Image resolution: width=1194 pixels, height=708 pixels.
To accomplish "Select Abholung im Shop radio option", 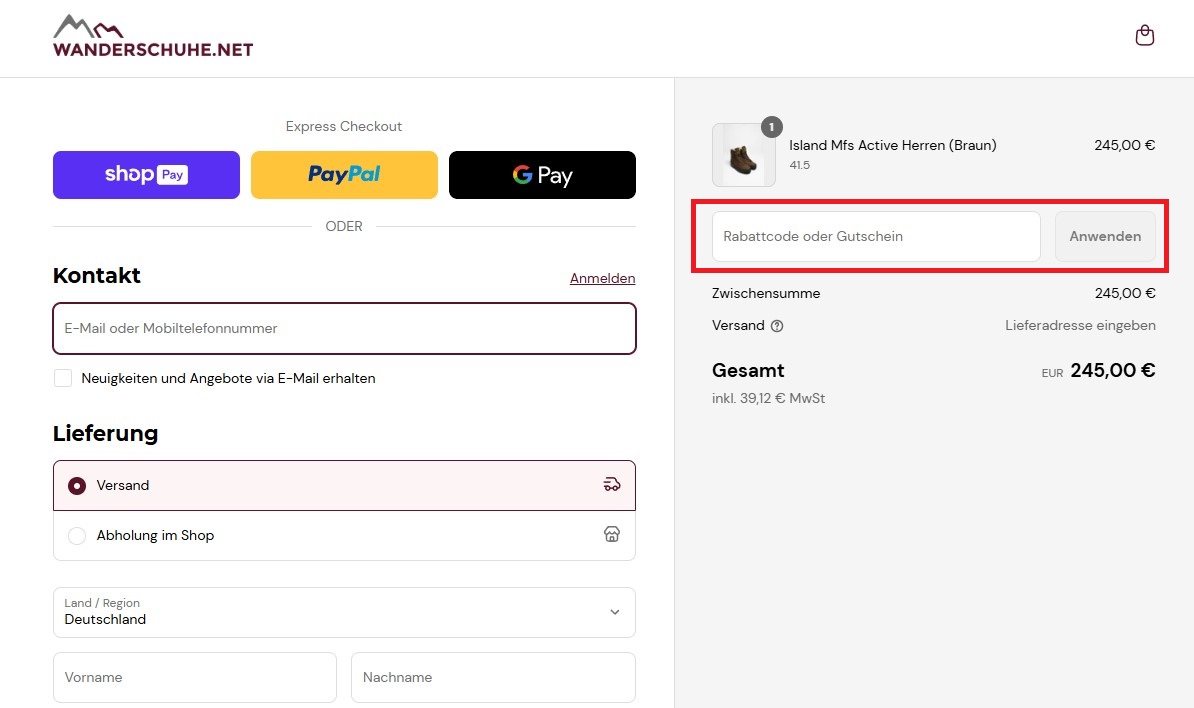I will pyautogui.click(x=77, y=536).
